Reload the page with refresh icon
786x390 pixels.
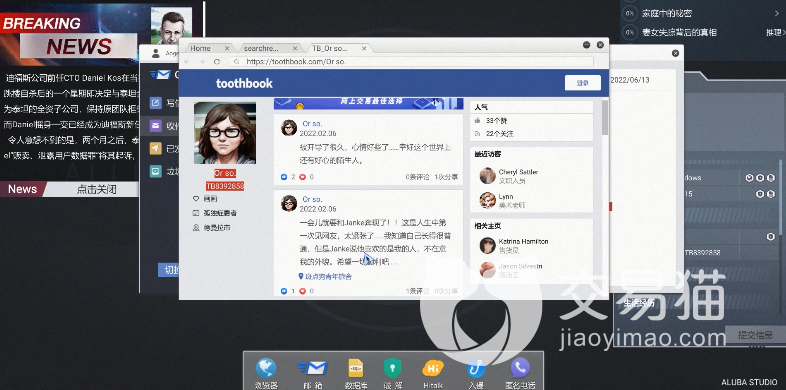pos(217,62)
